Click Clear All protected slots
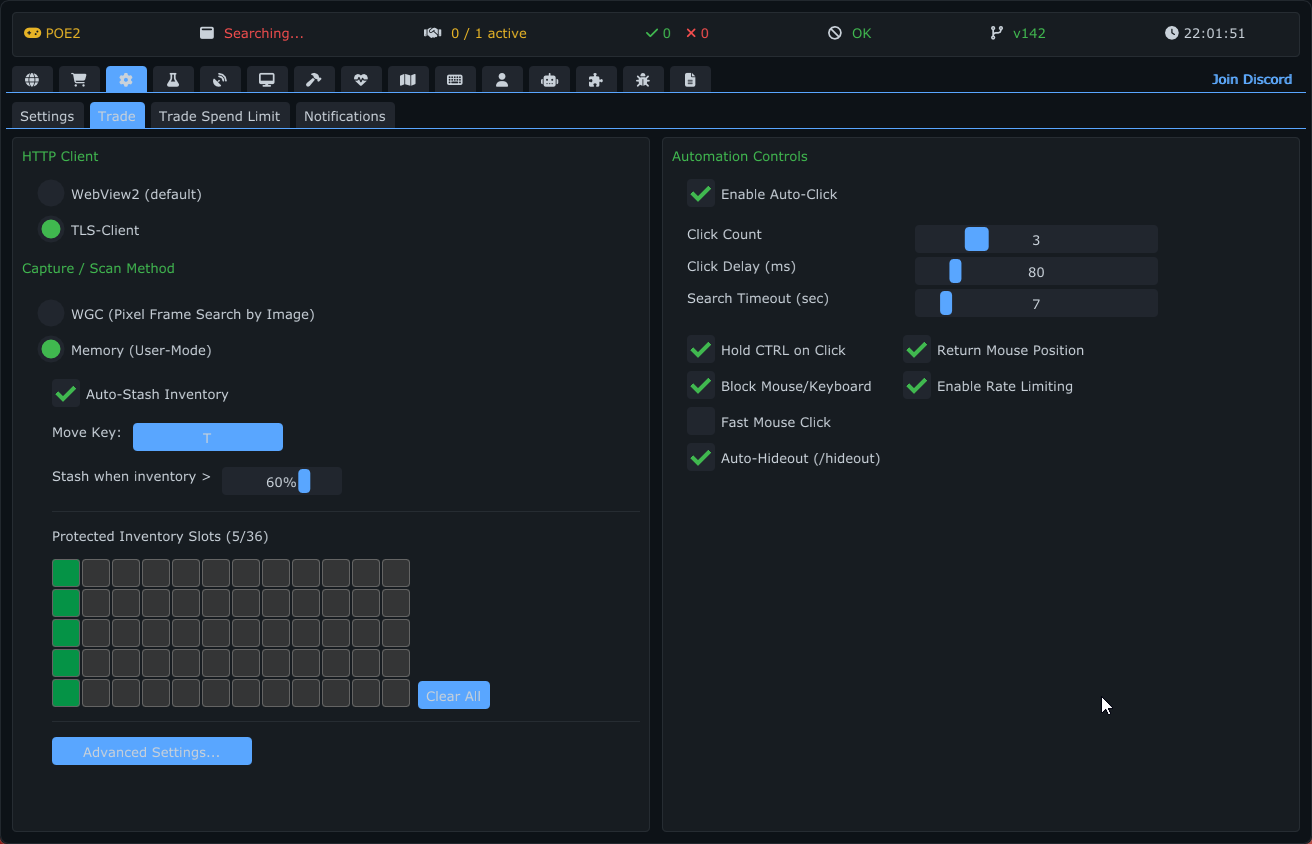This screenshot has height=844, width=1312. [454, 696]
